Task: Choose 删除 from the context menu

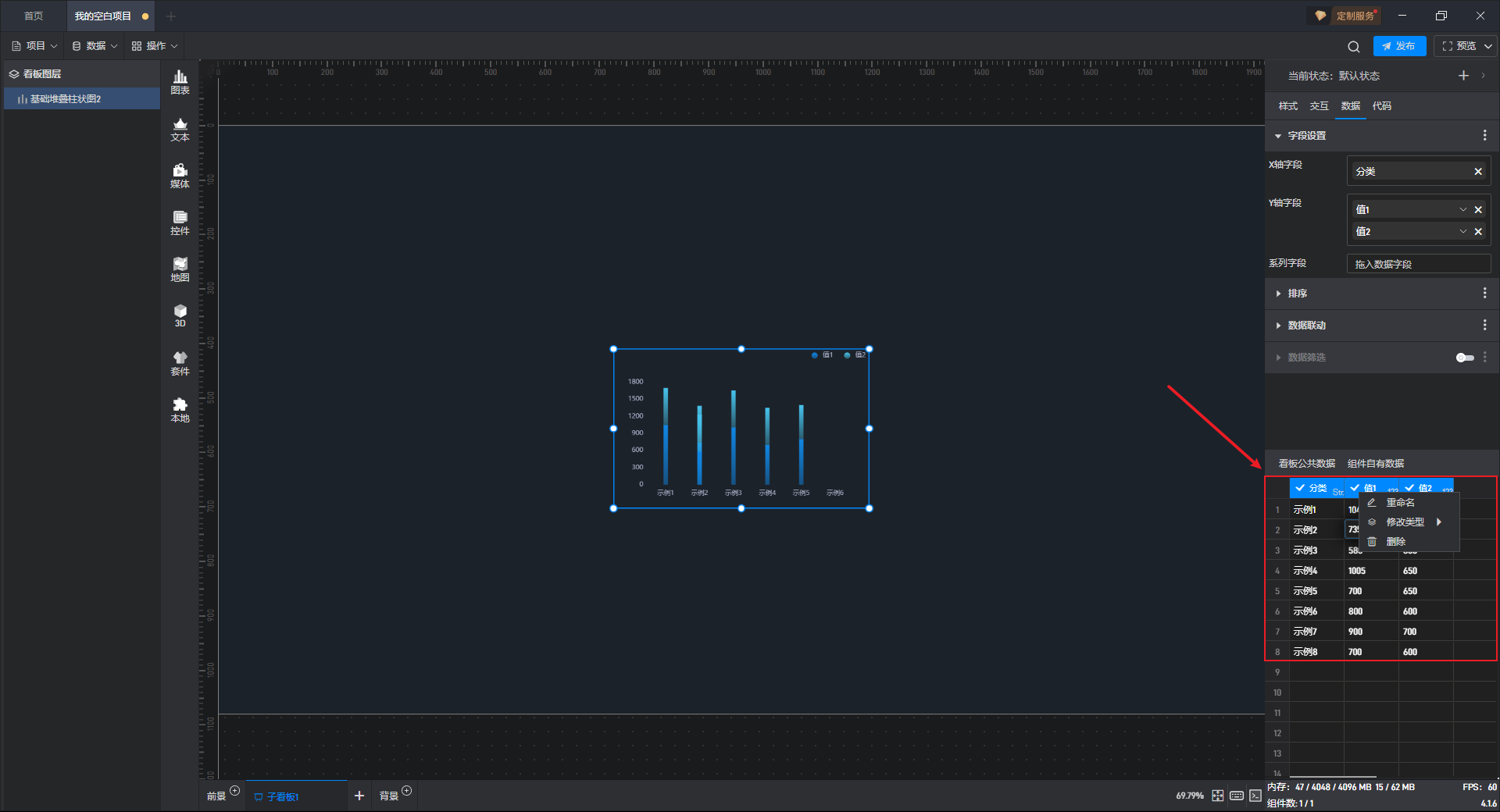Action: [x=1409, y=542]
